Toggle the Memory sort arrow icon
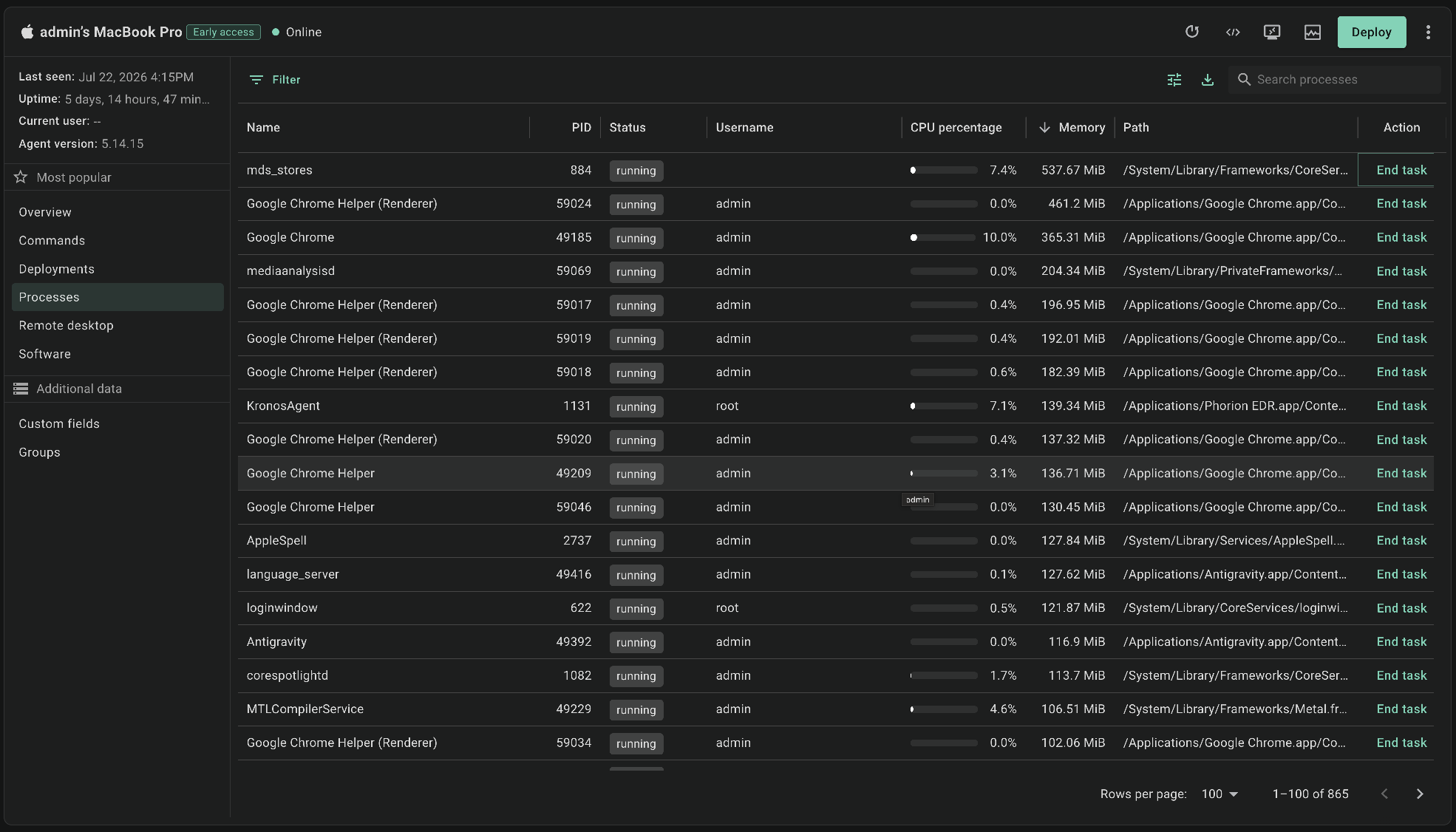The image size is (1456, 832). 1044,128
